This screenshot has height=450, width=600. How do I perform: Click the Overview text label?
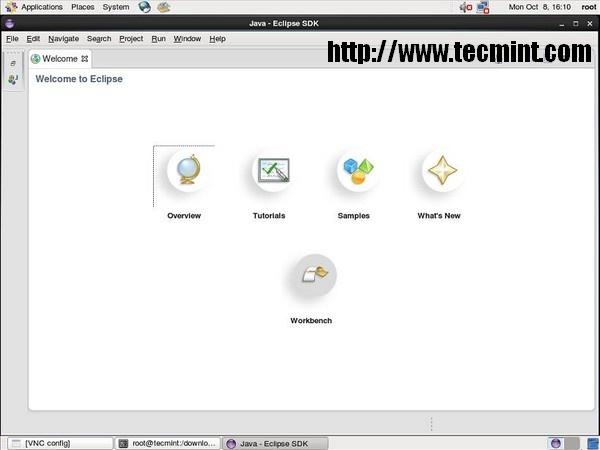(184, 215)
